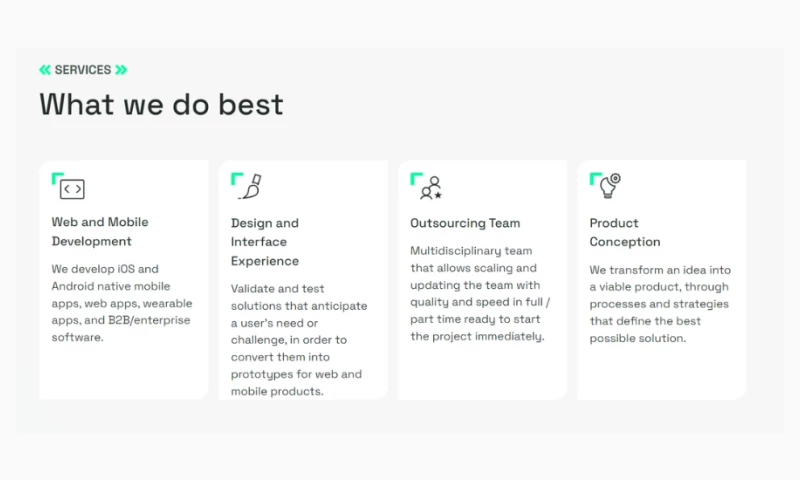Click the left green double chevron
Screen dimensions: 800x480
45,70
